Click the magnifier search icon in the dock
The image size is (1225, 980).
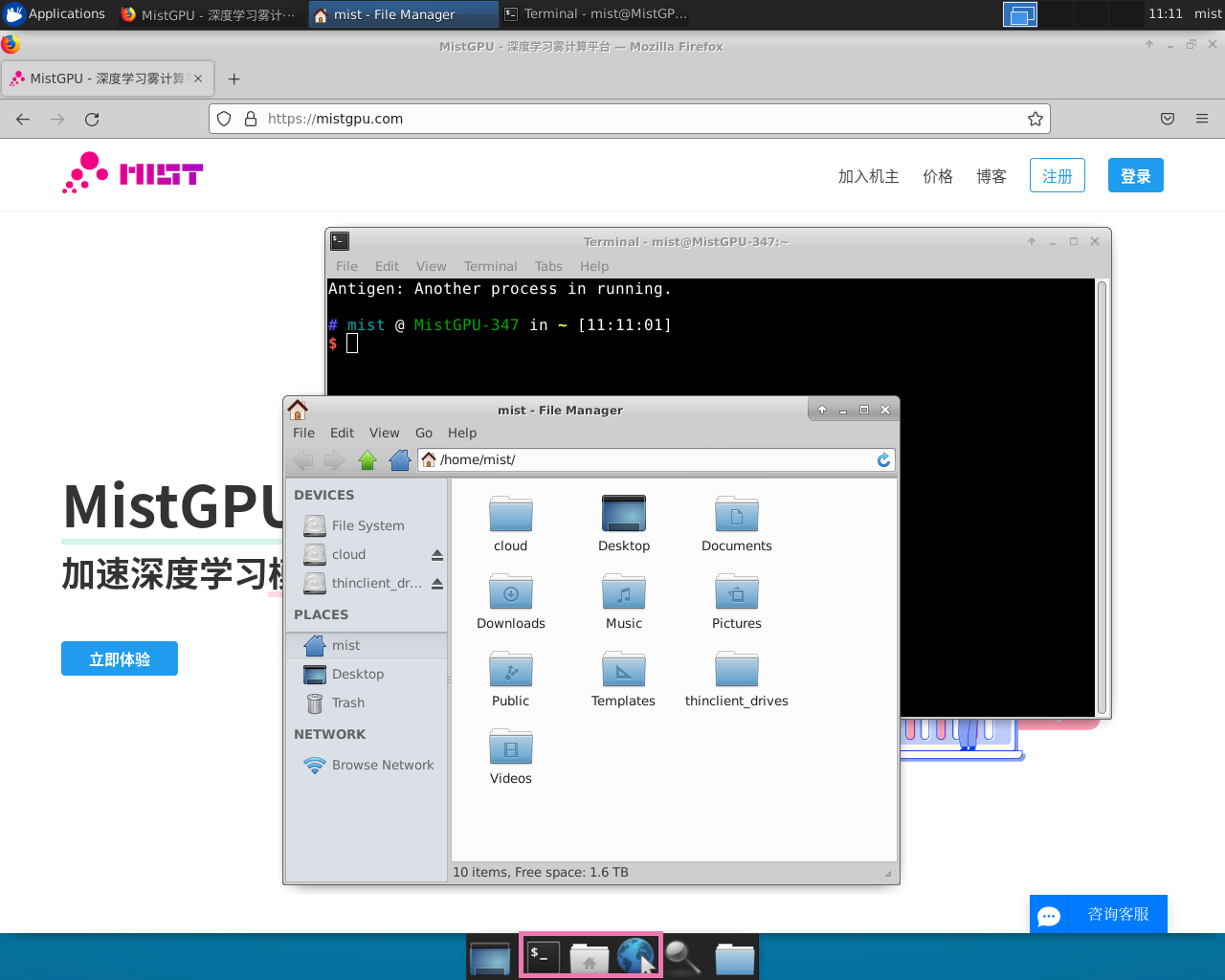pyautogui.click(x=685, y=955)
